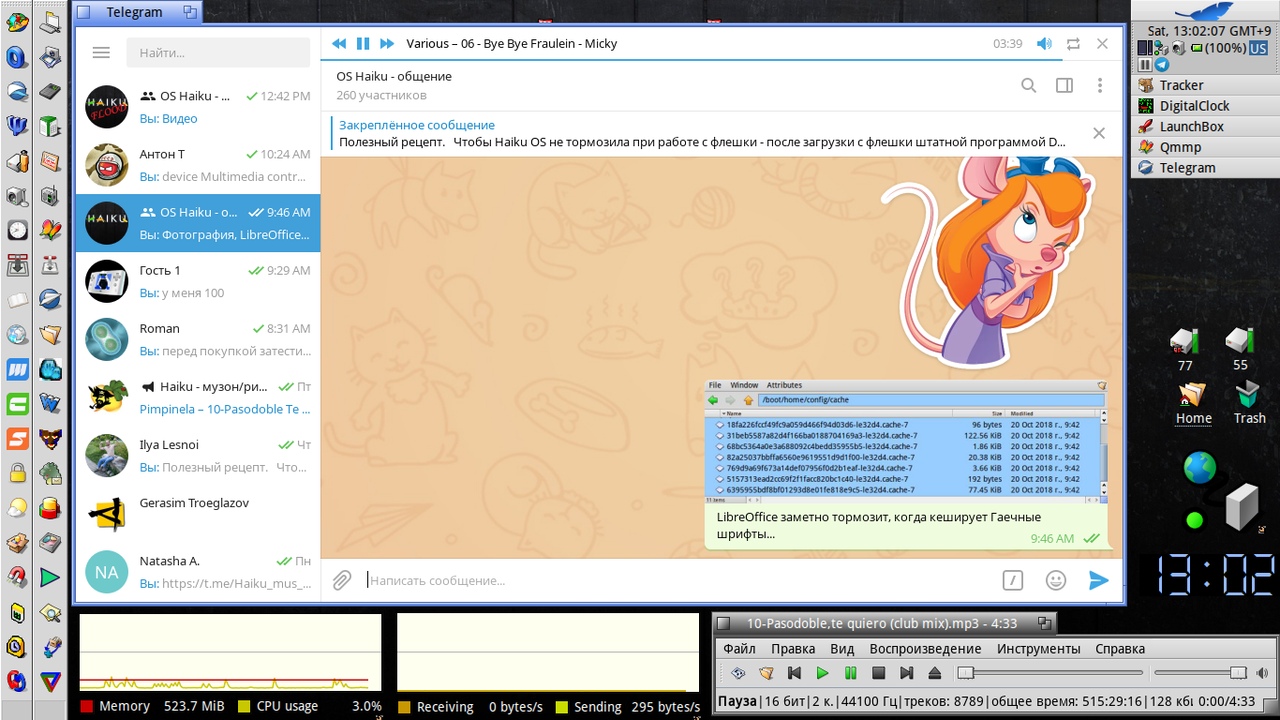The height and width of the screenshot is (720, 1280).
Task: Click Qmmp add file icon
Action: coord(738,673)
